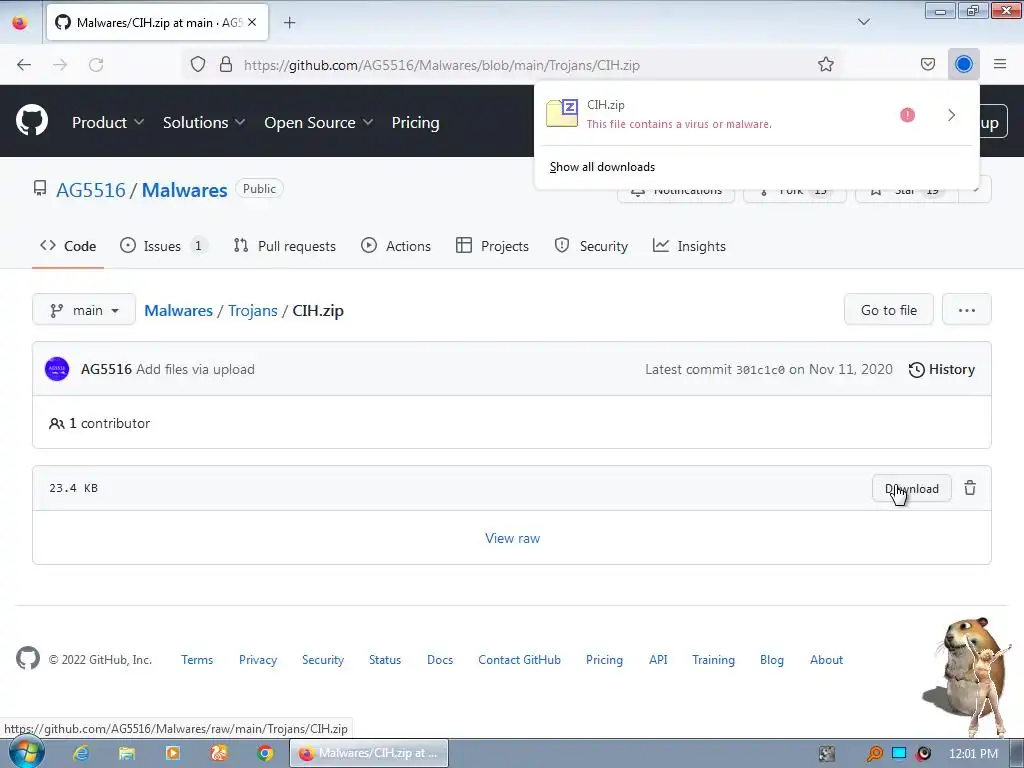The image size is (1024, 768).
Task: Open the Firefox hamburger application menu
Action: 1000,64
